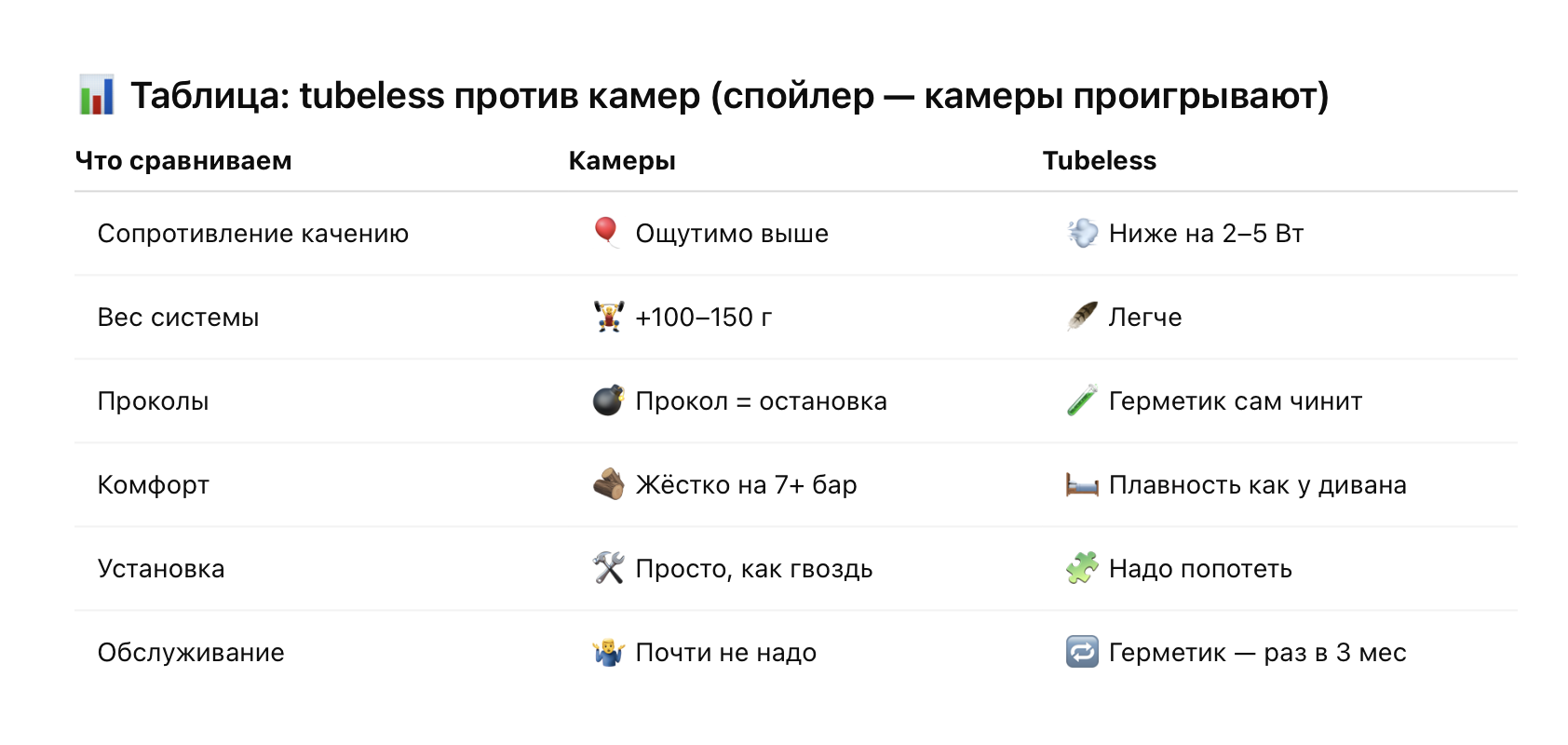The width and height of the screenshot is (1568, 745).
Task: Click the shrugging man emoji
Action: [x=609, y=652]
